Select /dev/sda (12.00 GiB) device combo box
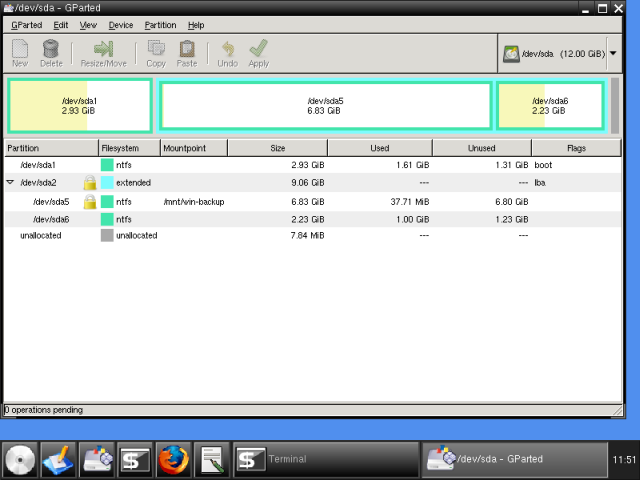The image size is (640, 480). coord(560,54)
